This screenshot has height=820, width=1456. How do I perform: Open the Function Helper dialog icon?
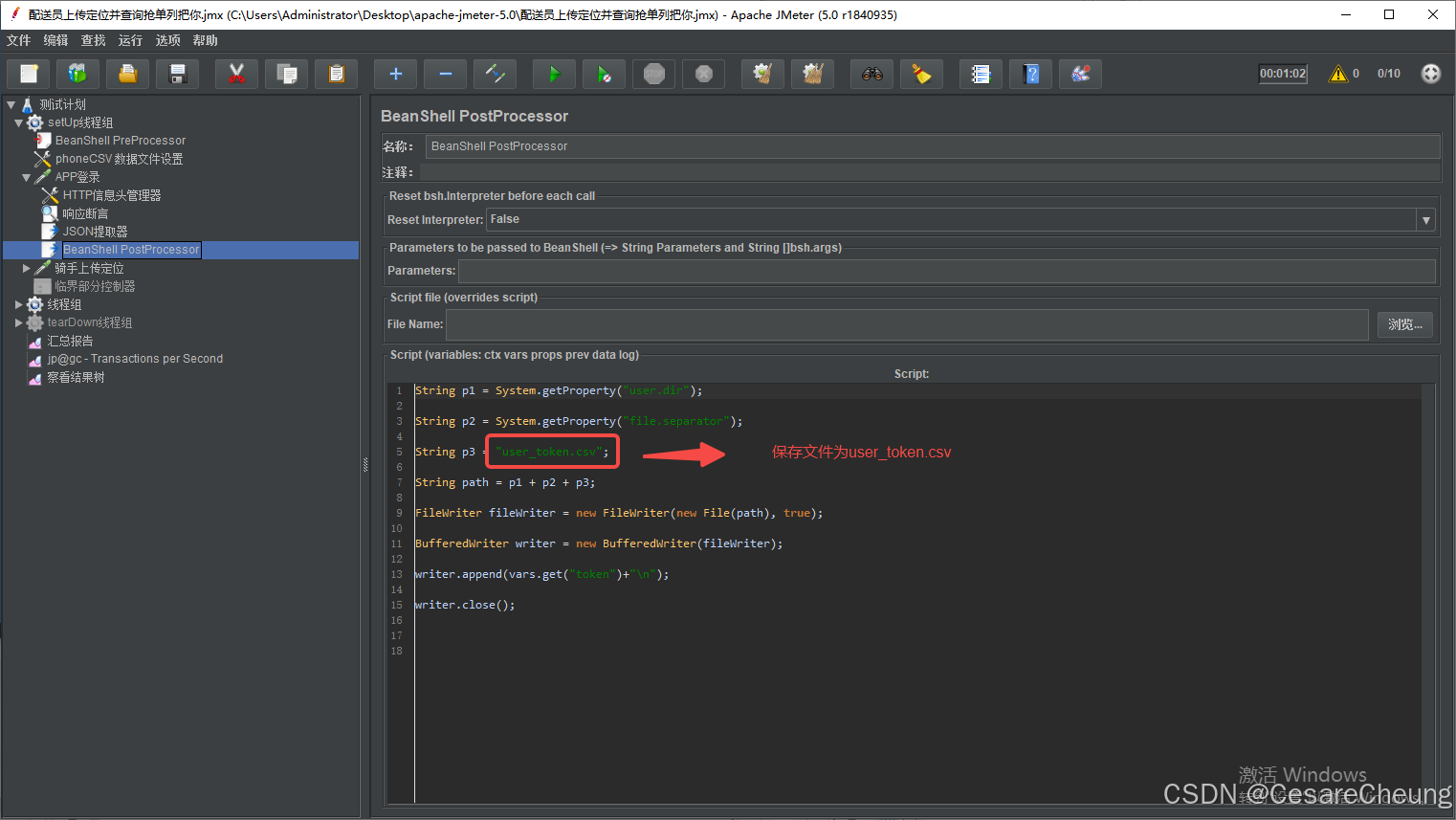(x=981, y=74)
